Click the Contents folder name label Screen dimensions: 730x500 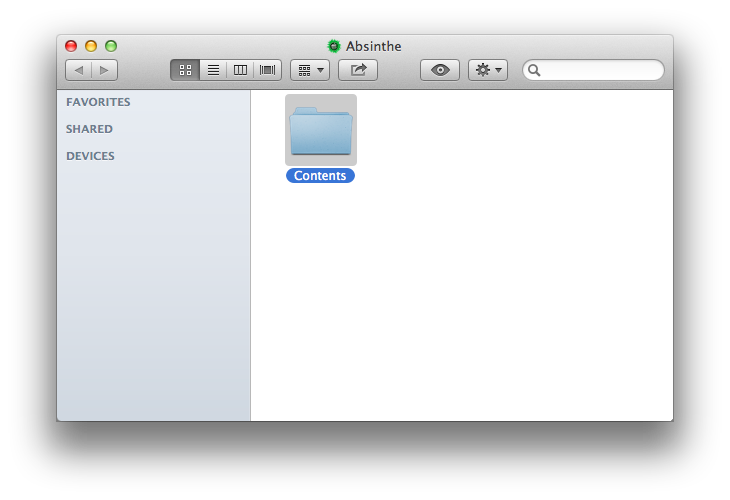click(320, 176)
